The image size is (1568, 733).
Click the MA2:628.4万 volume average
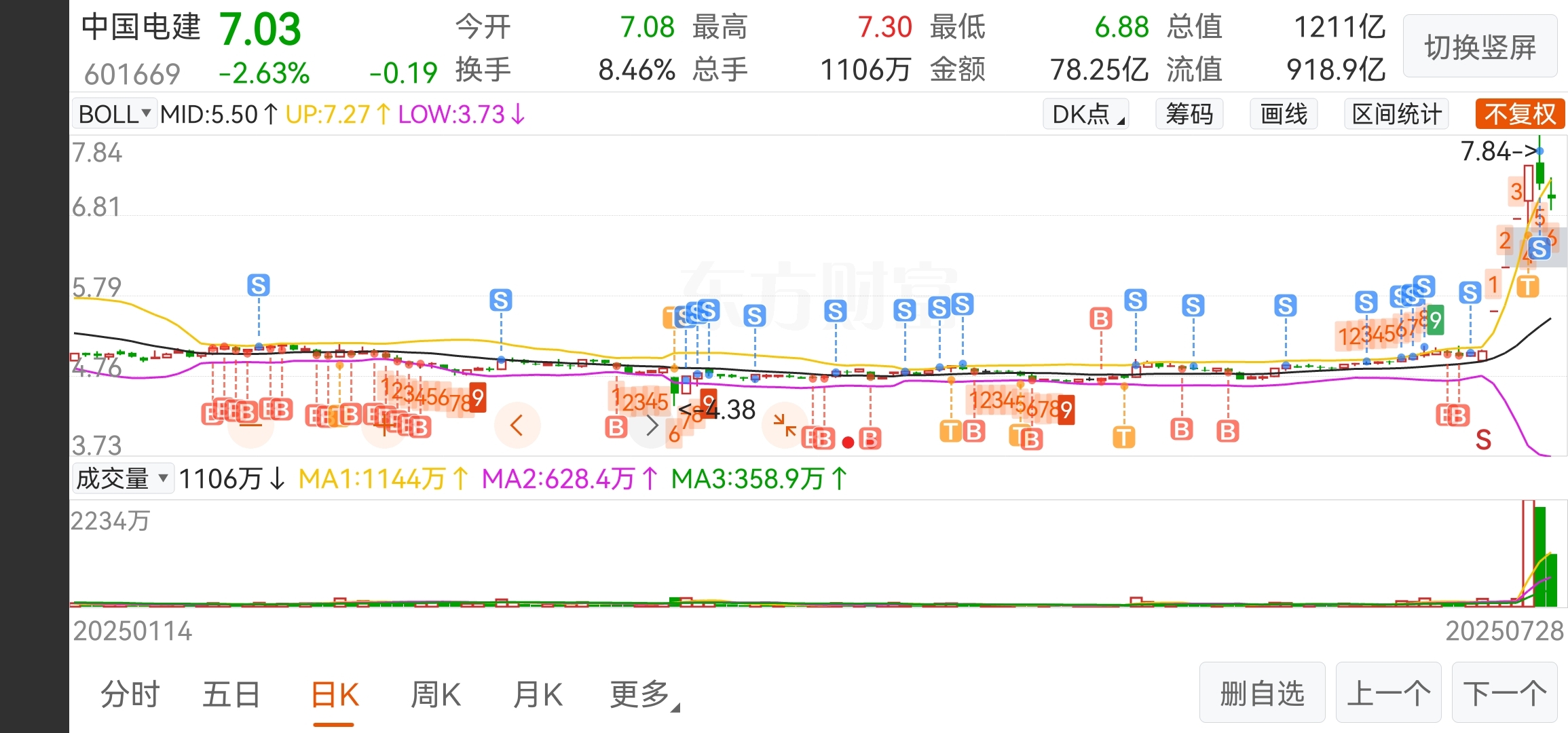click(x=570, y=478)
